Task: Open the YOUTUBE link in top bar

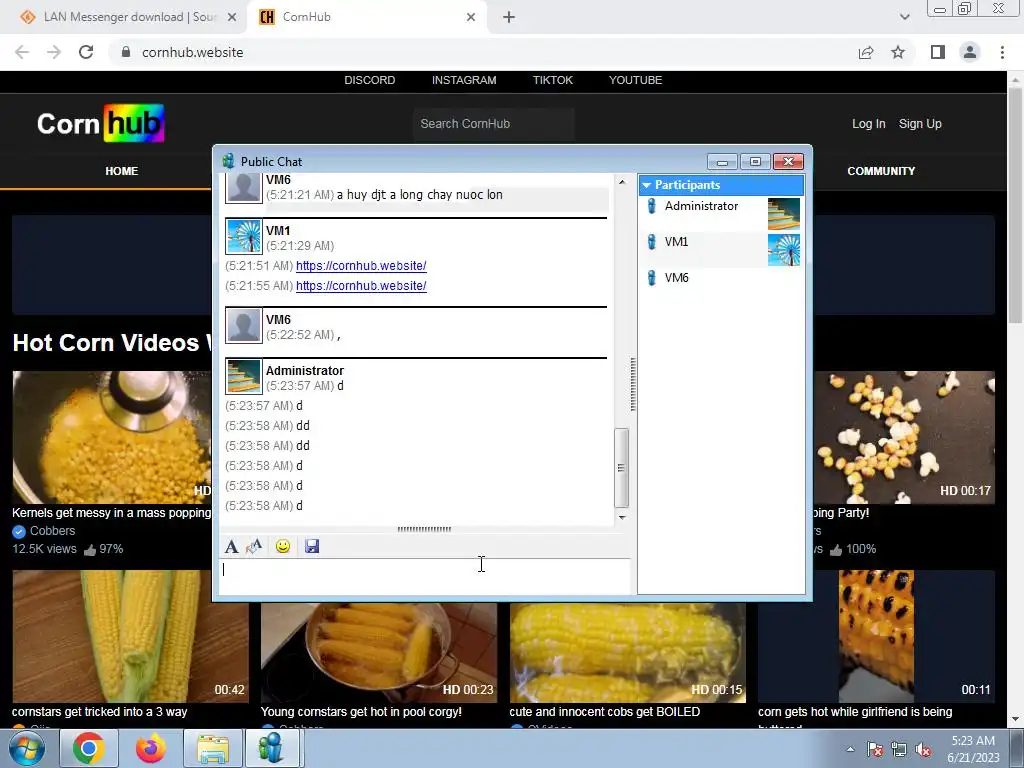Action: point(635,80)
